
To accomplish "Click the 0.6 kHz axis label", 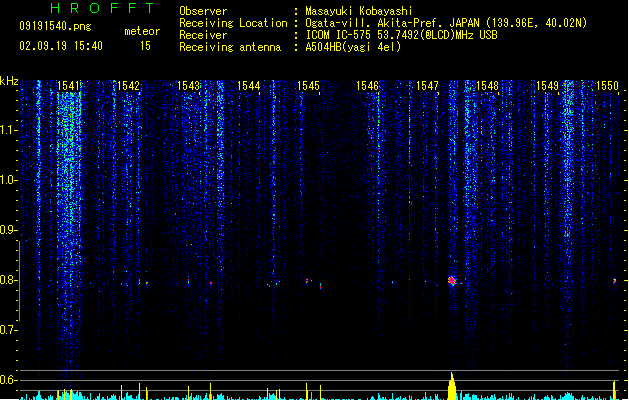I will coord(8,380).
